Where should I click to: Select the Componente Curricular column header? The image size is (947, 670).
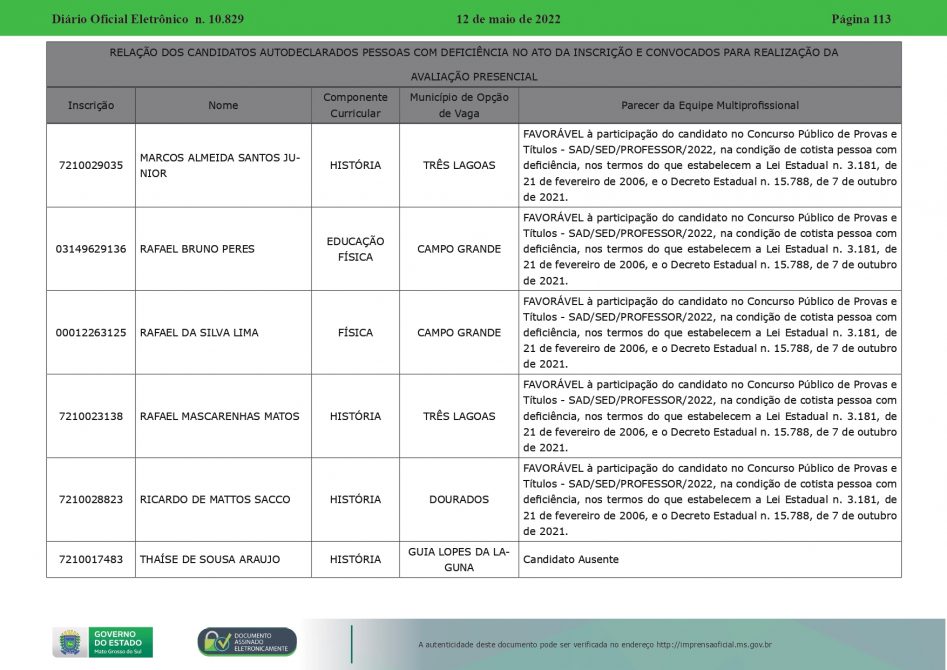click(x=355, y=105)
